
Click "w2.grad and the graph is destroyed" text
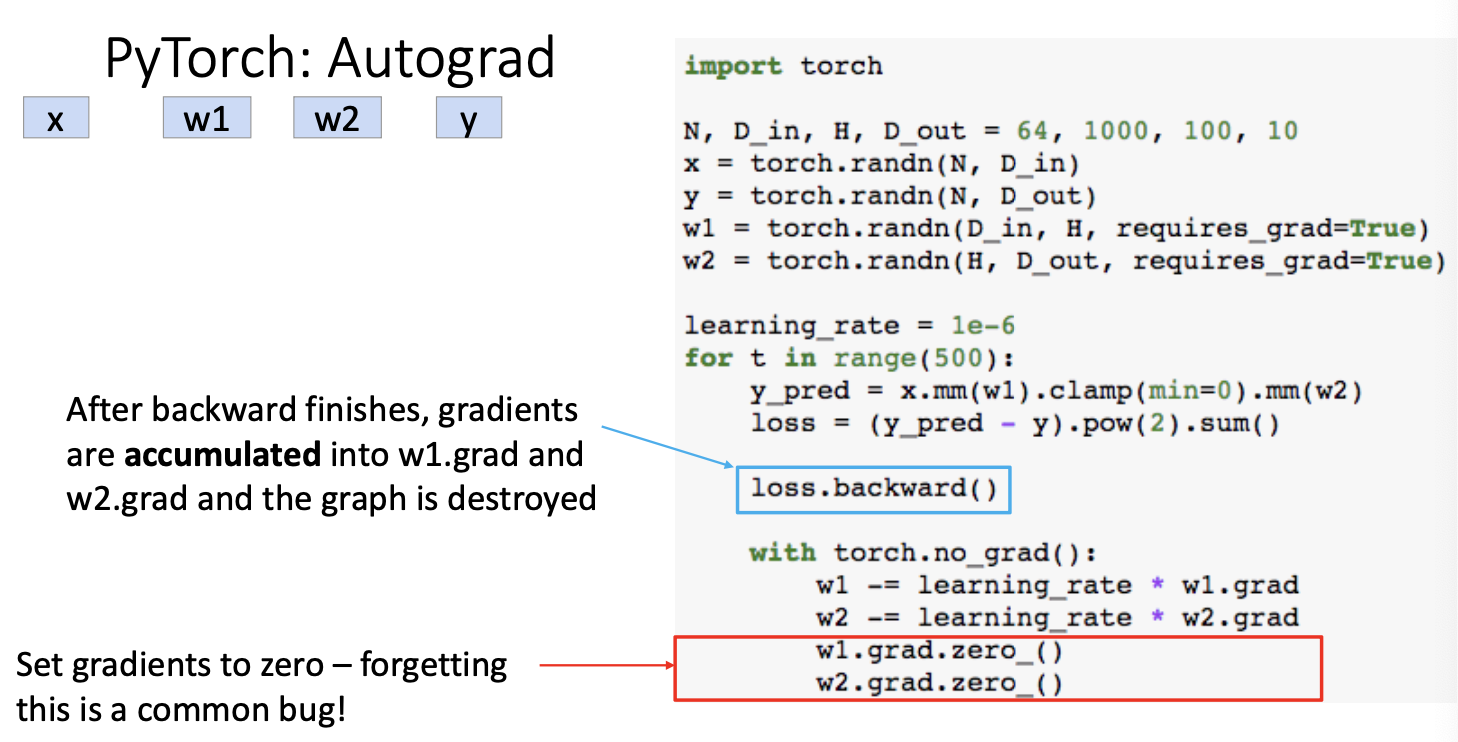pyautogui.click(x=331, y=498)
